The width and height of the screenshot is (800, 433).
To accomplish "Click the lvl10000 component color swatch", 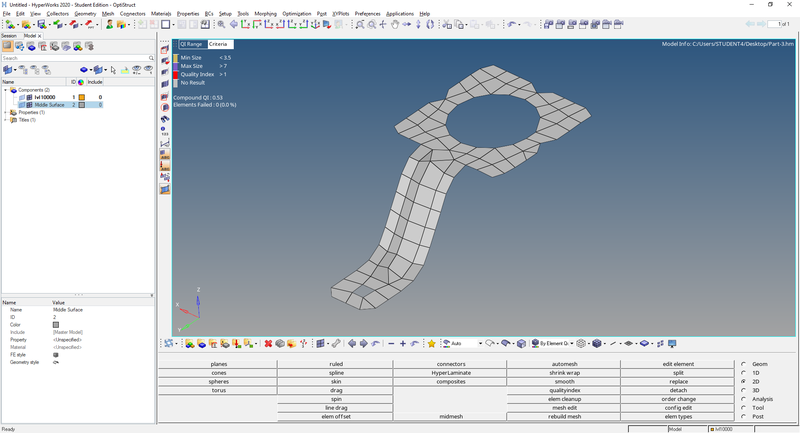I will pyautogui.click(x=83, y=97).
